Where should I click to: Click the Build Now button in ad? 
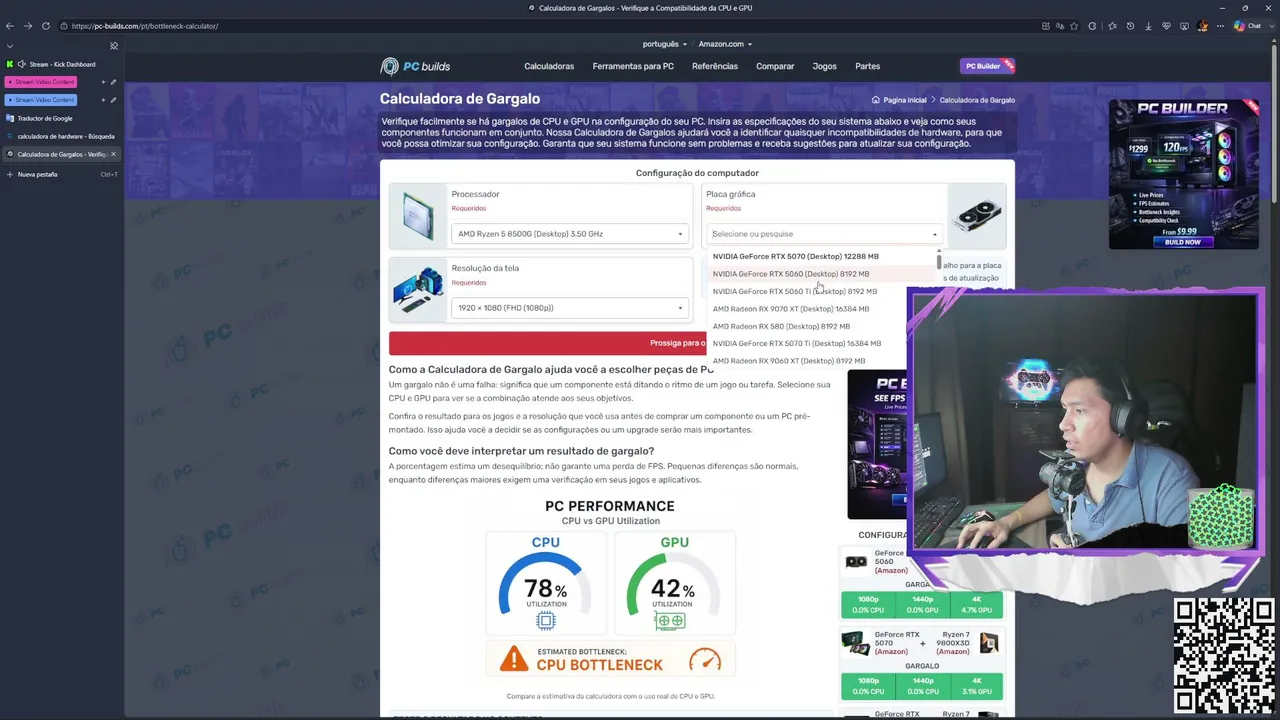tap(1183, 242)
